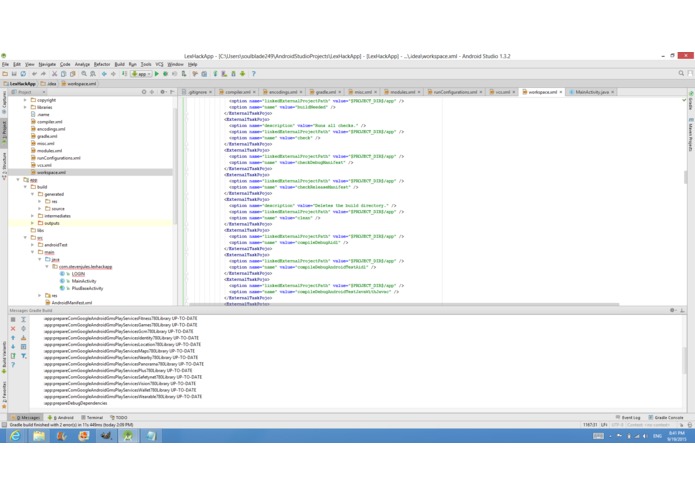Expand the copyright folder in project tree

tap(25, 100)
